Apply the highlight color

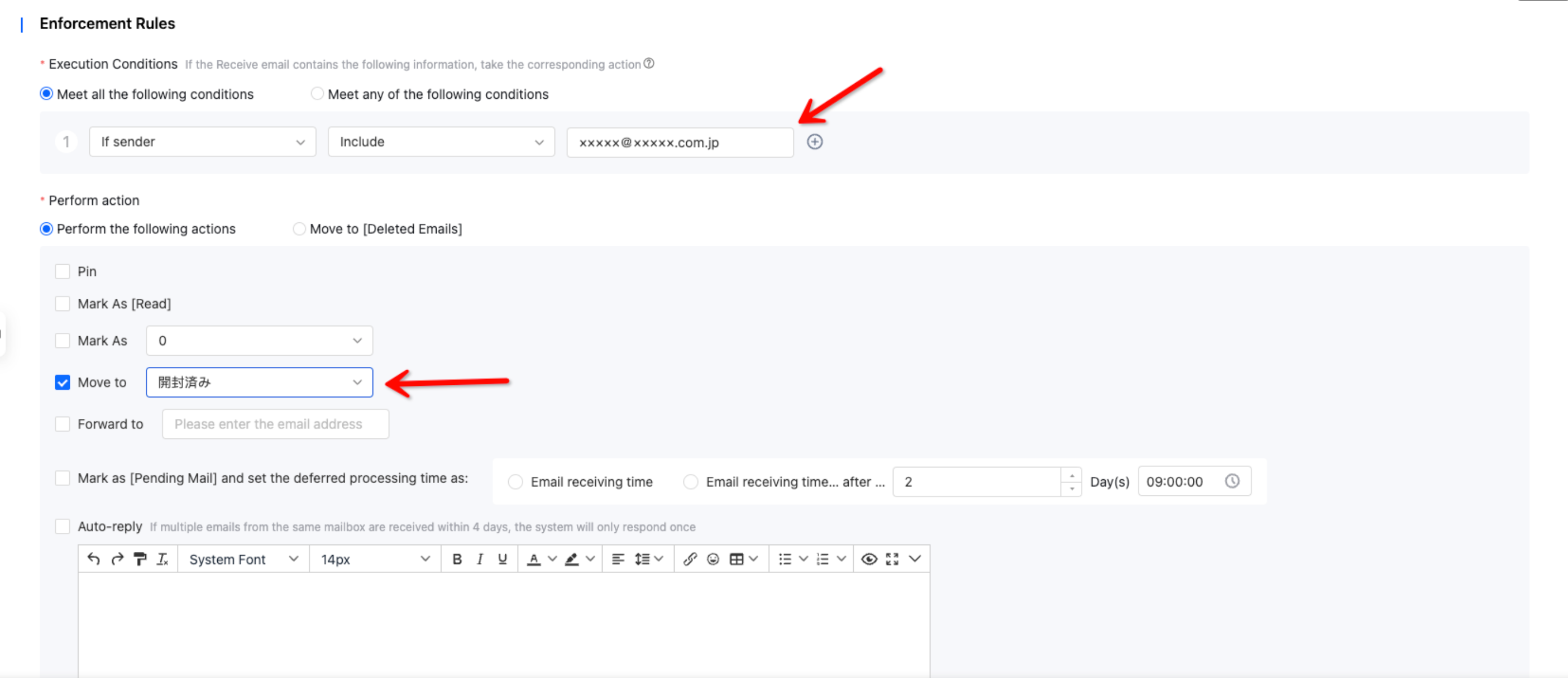point(572,558)
